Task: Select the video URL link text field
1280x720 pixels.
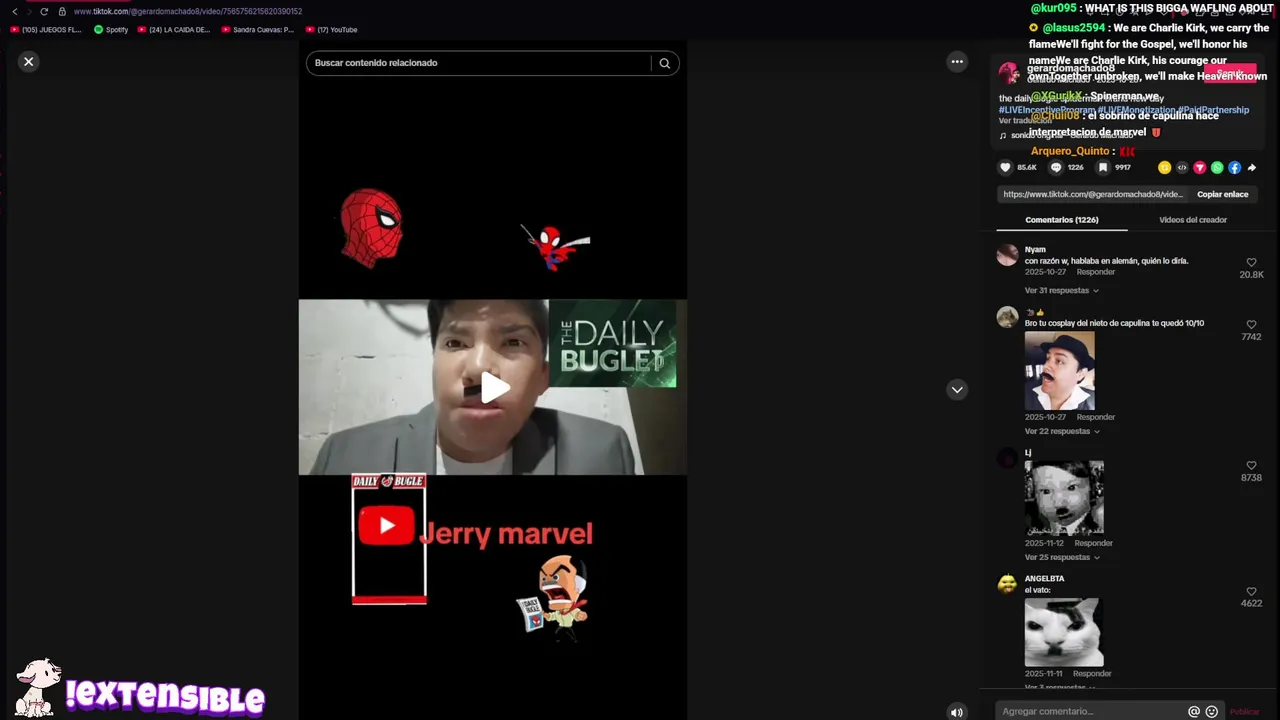Action: pyautogui.click(x=1093, y=194)
